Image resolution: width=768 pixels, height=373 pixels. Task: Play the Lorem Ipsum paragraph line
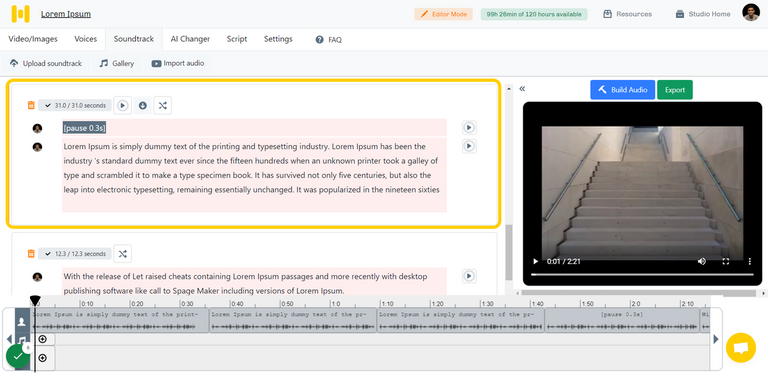[469, 146]
